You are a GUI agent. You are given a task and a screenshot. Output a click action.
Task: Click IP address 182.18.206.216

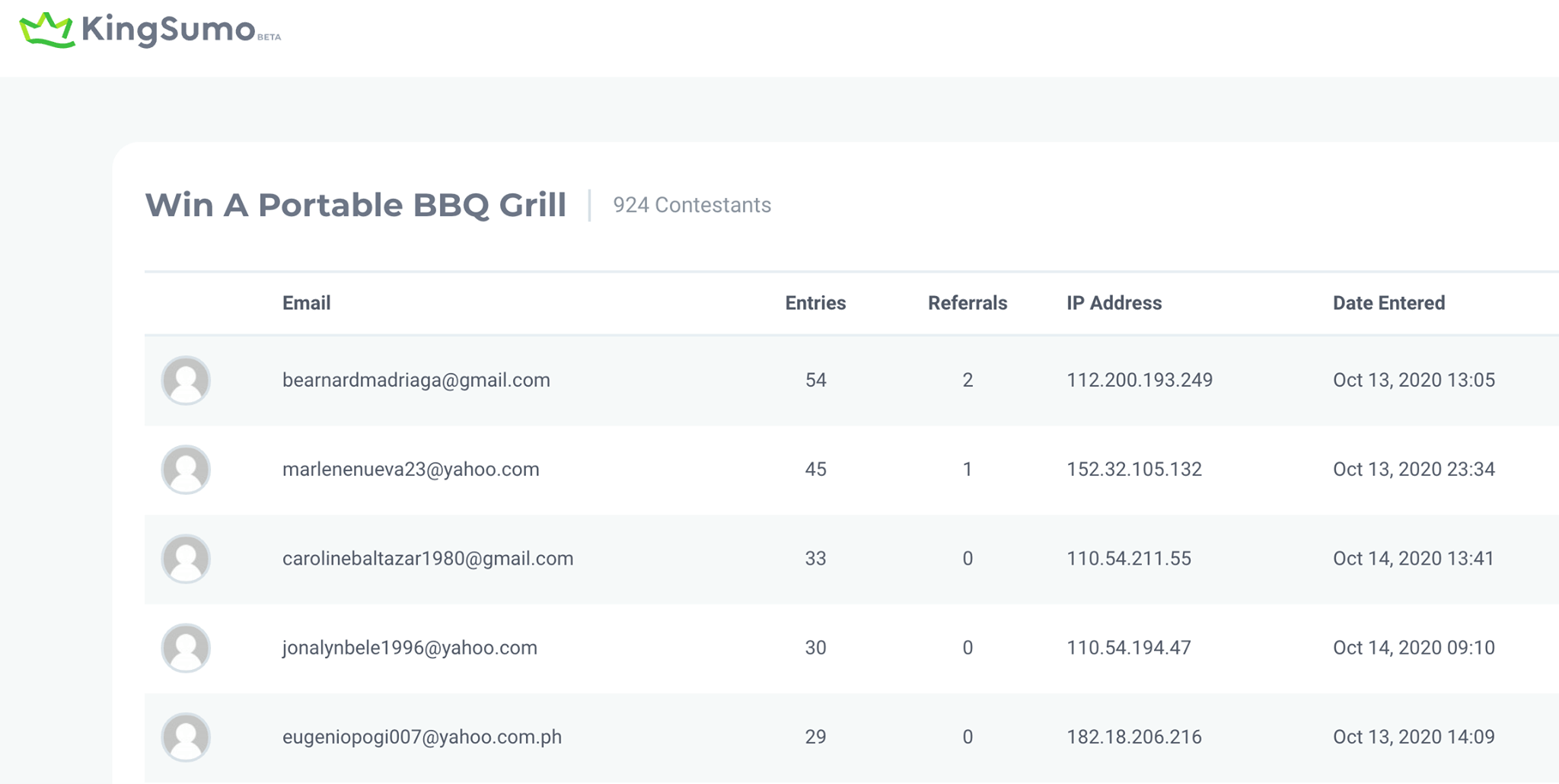tap(1134, 737)
